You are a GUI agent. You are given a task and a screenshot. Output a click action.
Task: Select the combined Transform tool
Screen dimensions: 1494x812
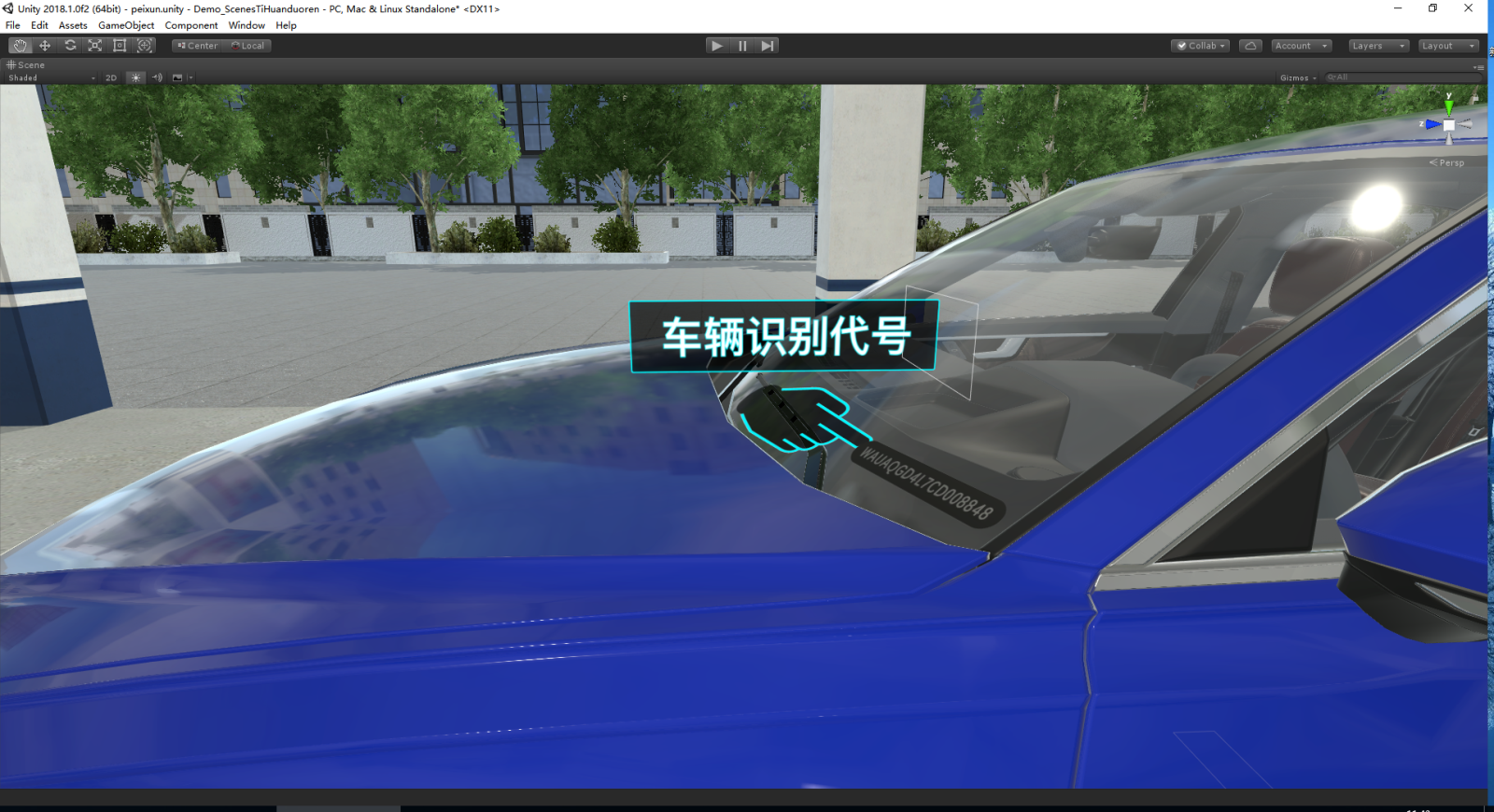[145, 46]
